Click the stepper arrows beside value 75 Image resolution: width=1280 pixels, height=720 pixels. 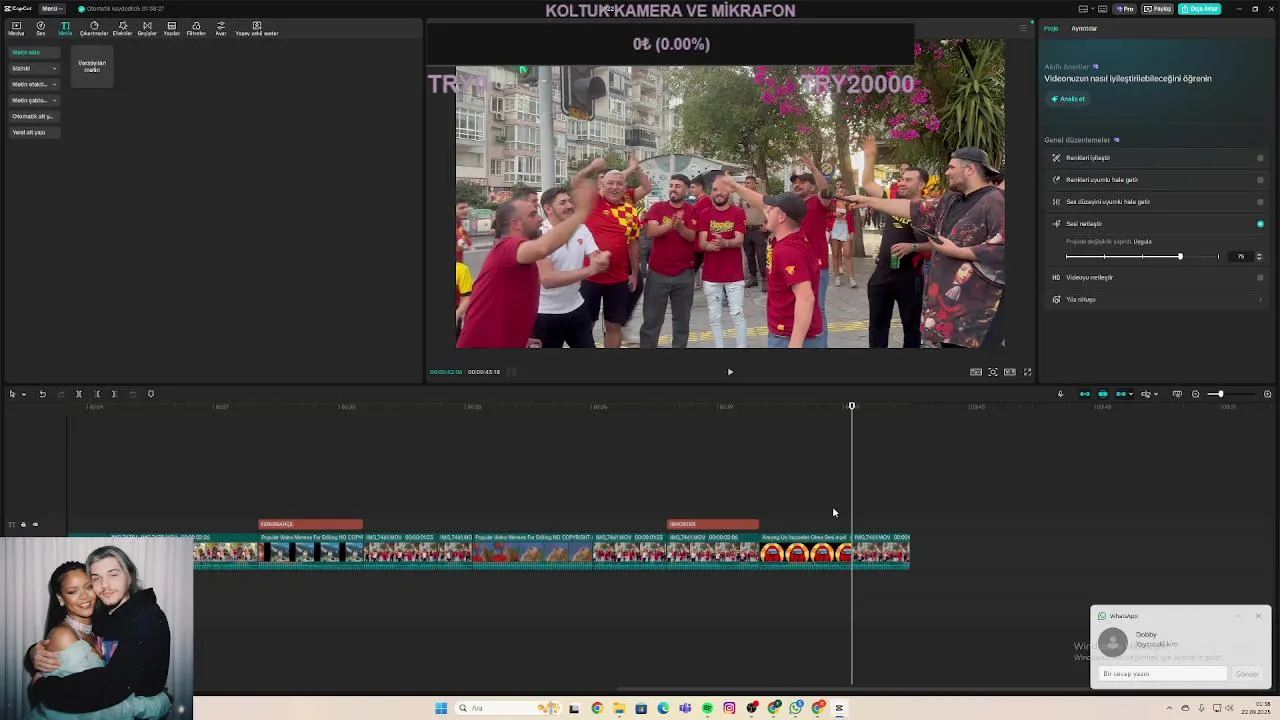(x=1259, y=257)
